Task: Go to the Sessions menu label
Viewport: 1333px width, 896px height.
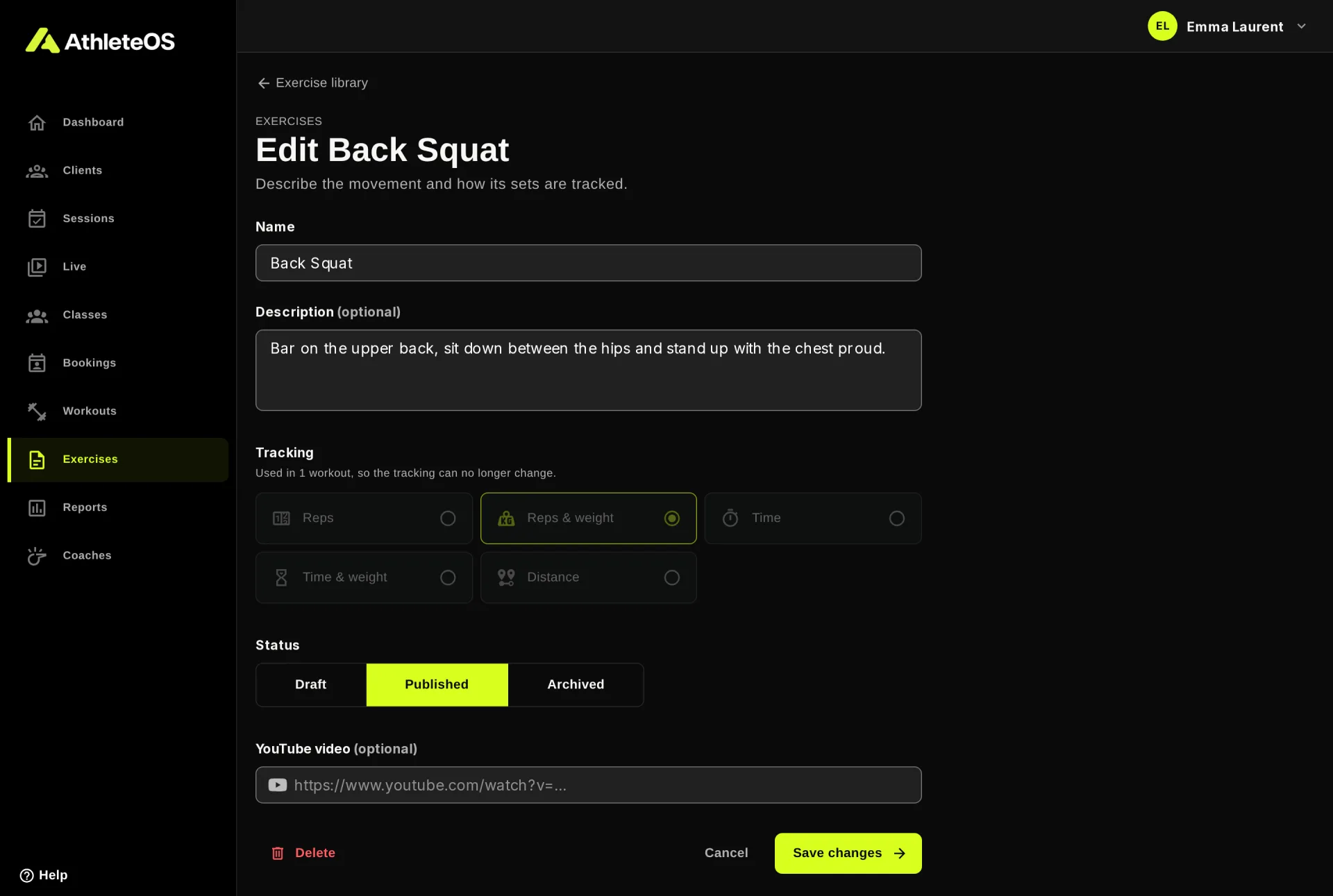Action: [x=88, y=219]
